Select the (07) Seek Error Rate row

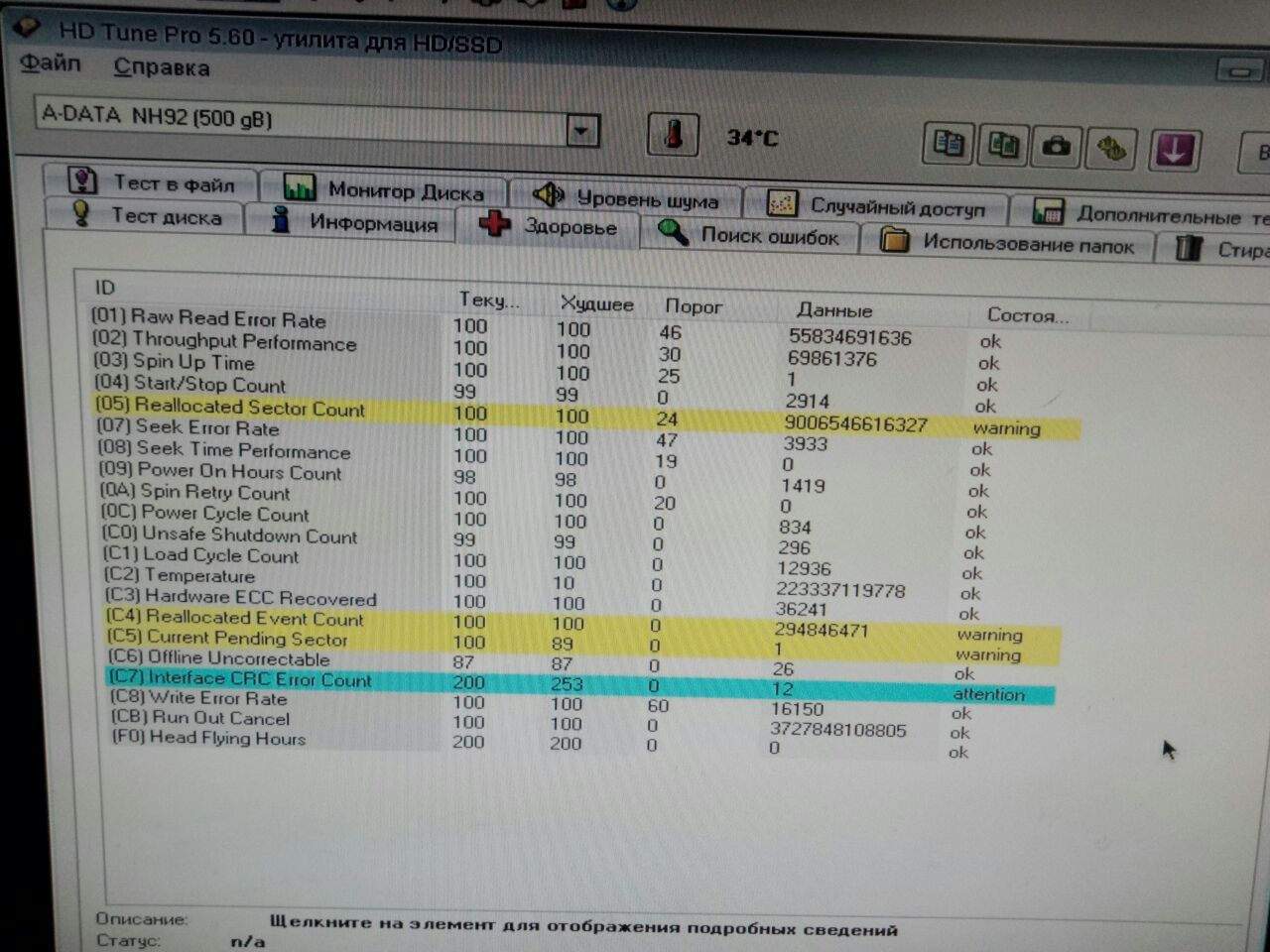tap(546, 436)
